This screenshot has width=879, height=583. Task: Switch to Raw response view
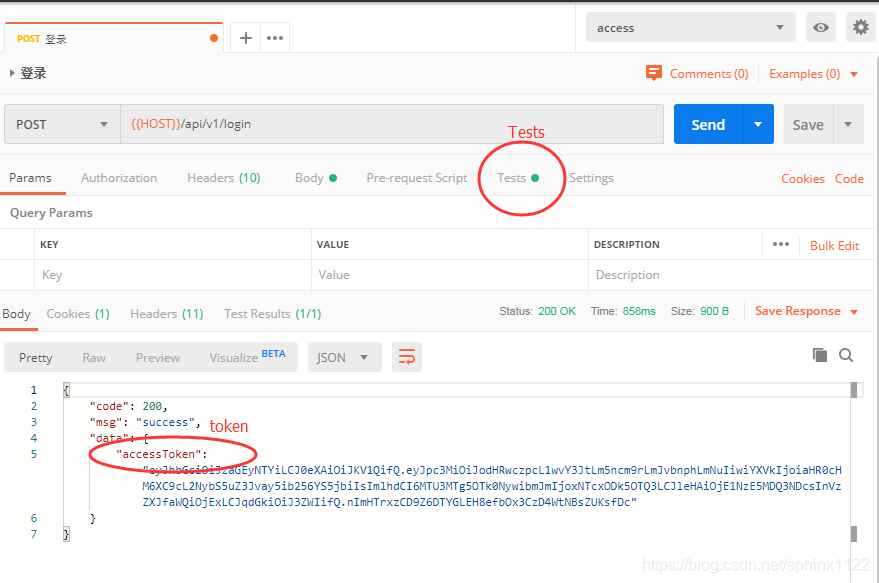tap(94, 358)
